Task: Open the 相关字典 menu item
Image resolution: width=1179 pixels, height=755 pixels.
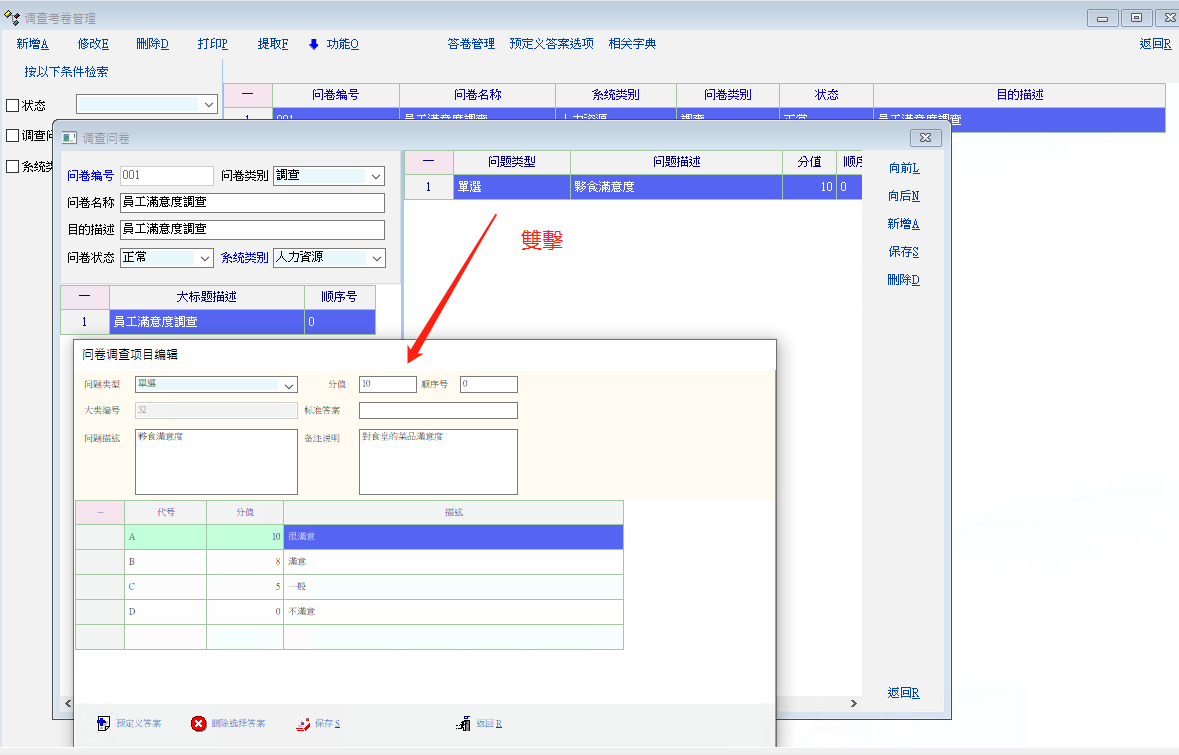Action: [x=632, y=44]
